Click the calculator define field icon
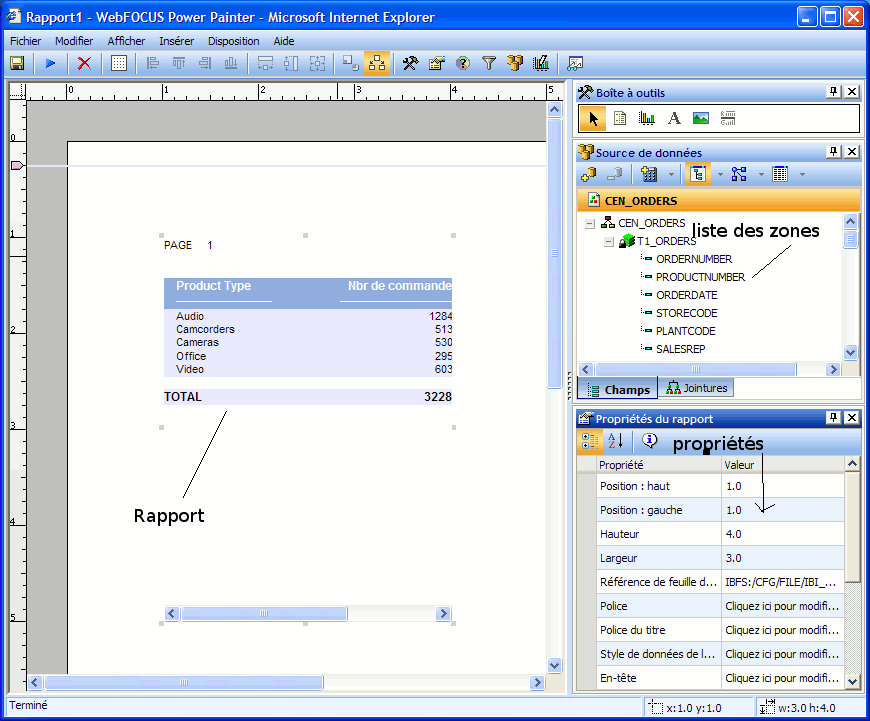 pyautogui.click(x=649, y=174)
